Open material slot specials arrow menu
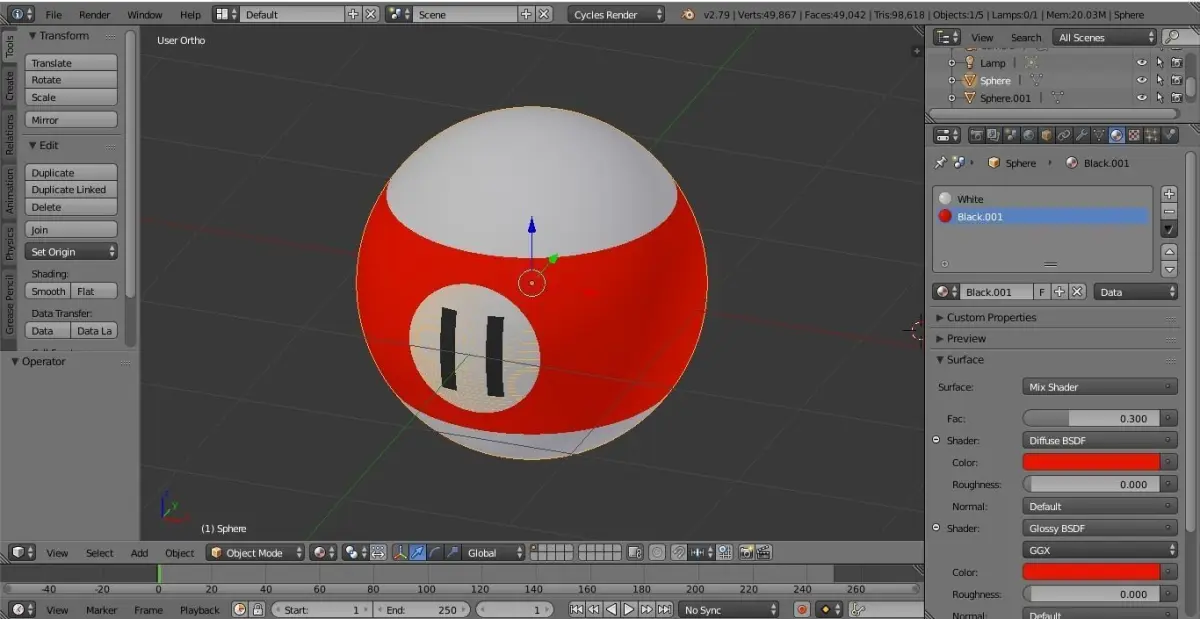Screen dimensions: 1200x619 (1169, 229)
